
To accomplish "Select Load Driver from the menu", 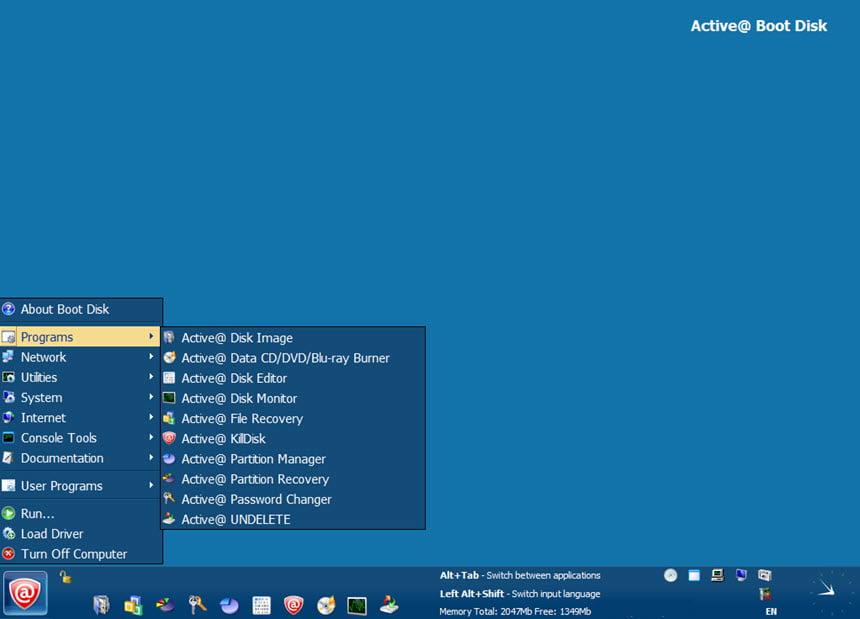I will point(80,534).
